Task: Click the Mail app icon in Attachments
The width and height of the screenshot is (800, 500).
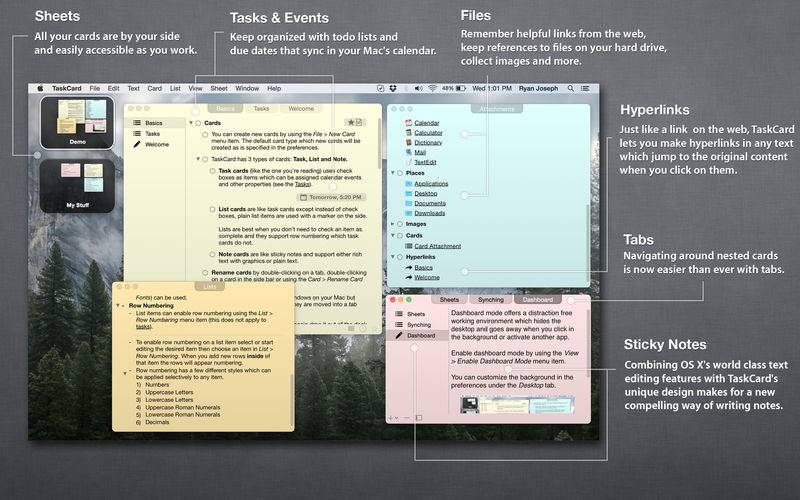Action: click(x=408, y=152)
